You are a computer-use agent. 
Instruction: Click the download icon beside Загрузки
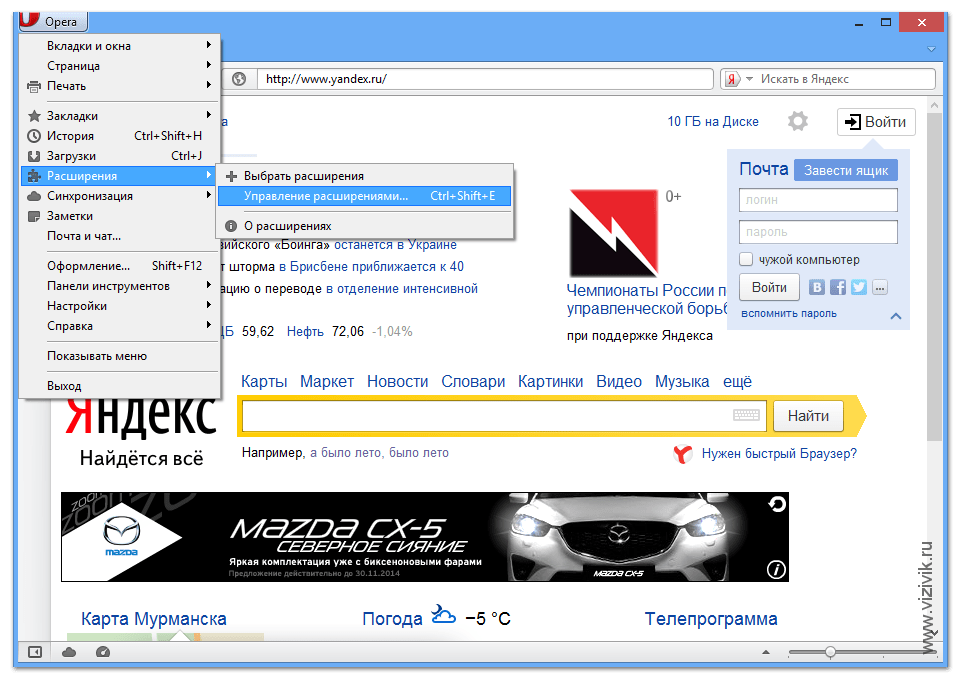34,156
